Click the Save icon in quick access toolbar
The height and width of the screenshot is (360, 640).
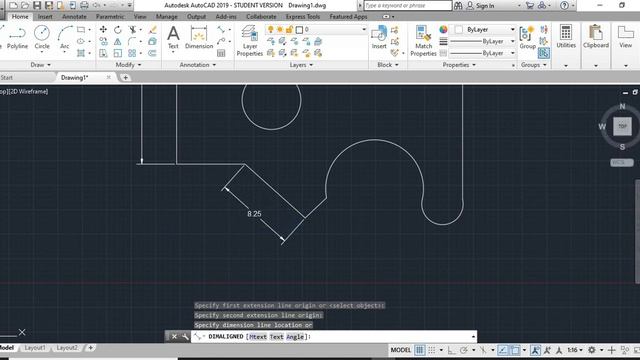[37, 5]
